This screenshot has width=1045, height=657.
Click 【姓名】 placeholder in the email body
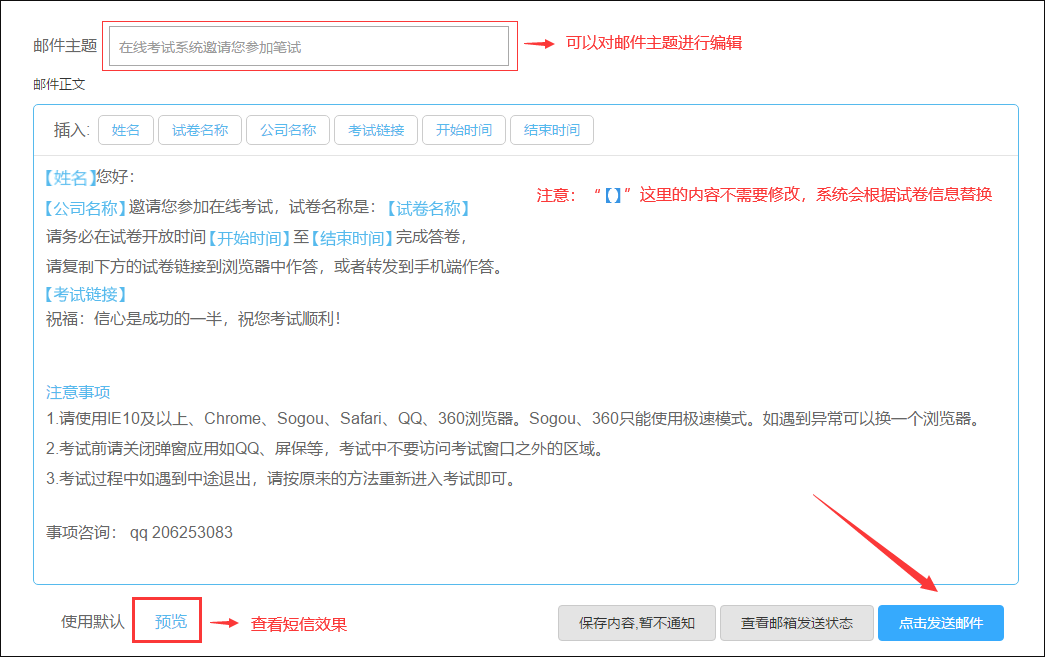[x=71, y=177]
